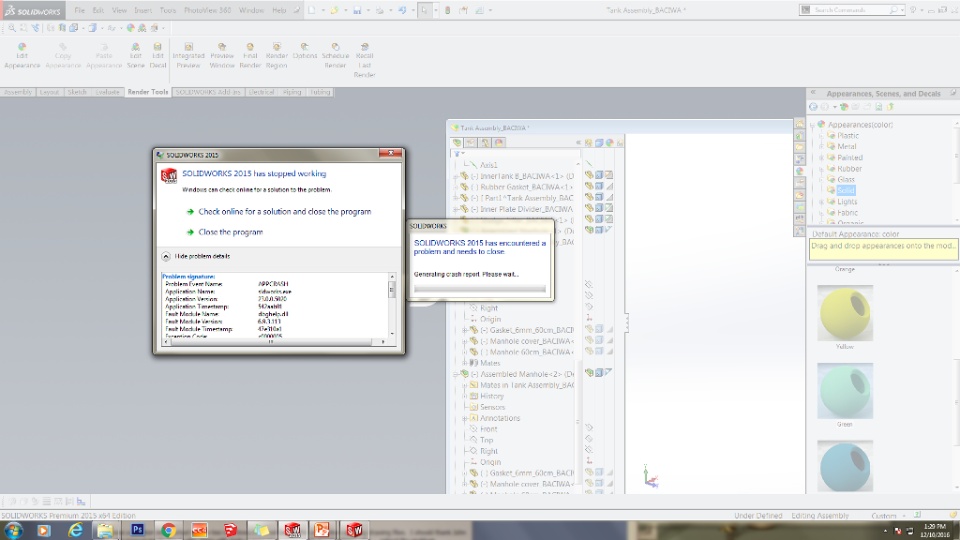960x540 pixels.
Task: Click the Edit Appearance tool
Action: coord(22,56)
